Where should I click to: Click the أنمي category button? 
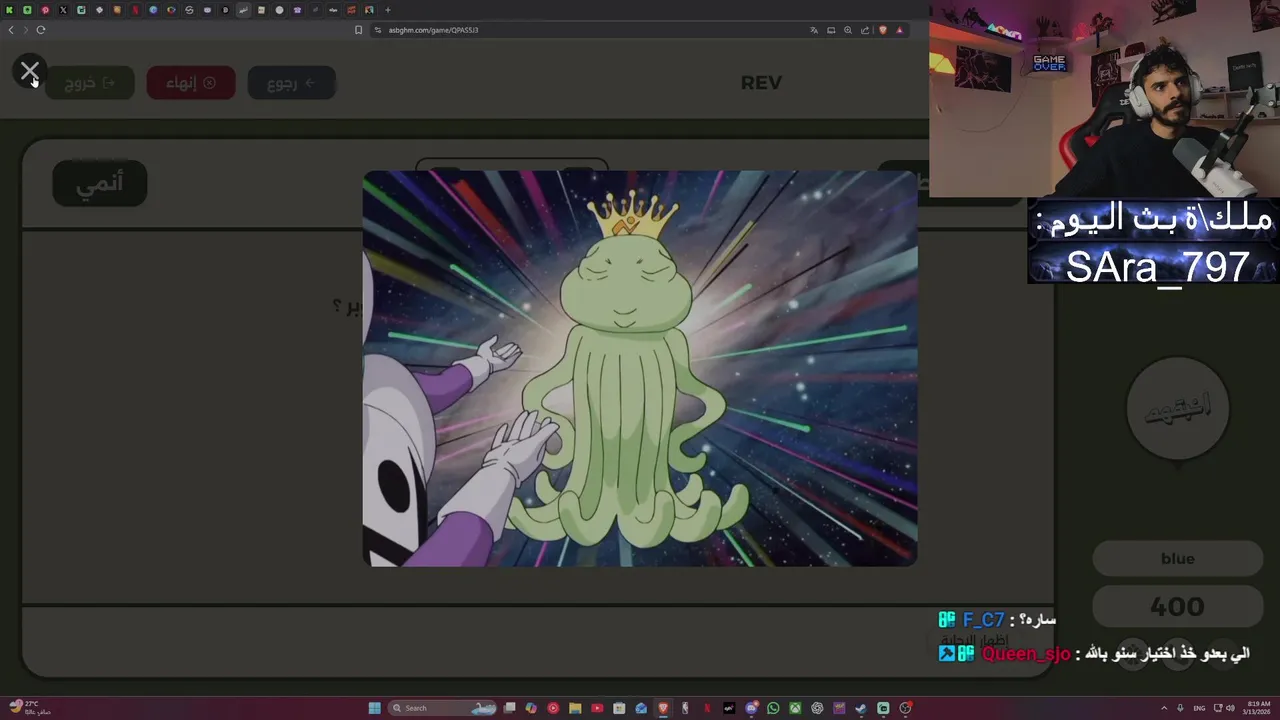[100, 183]
